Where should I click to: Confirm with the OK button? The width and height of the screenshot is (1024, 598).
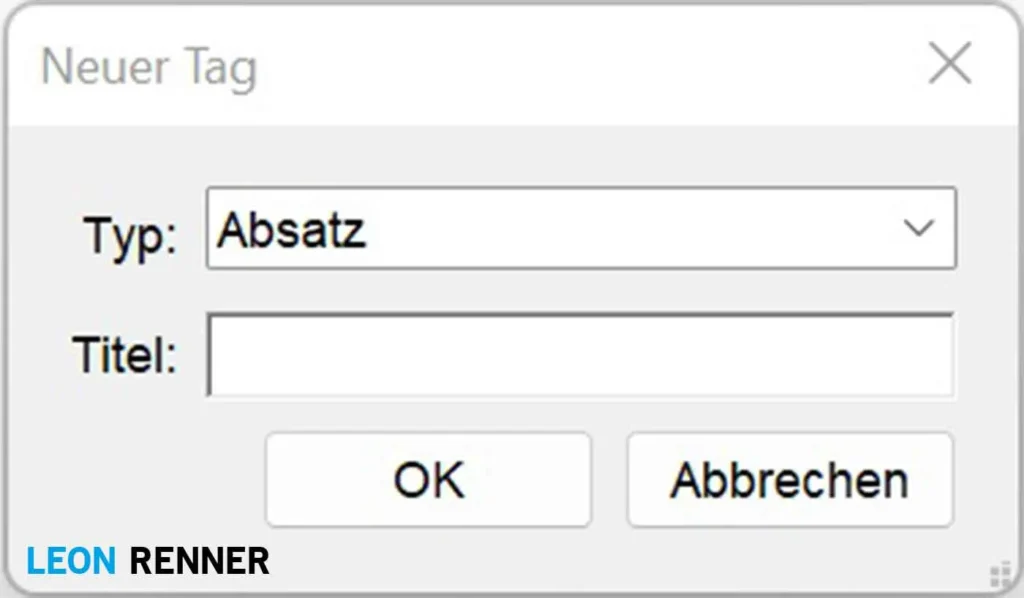point(428,480)
